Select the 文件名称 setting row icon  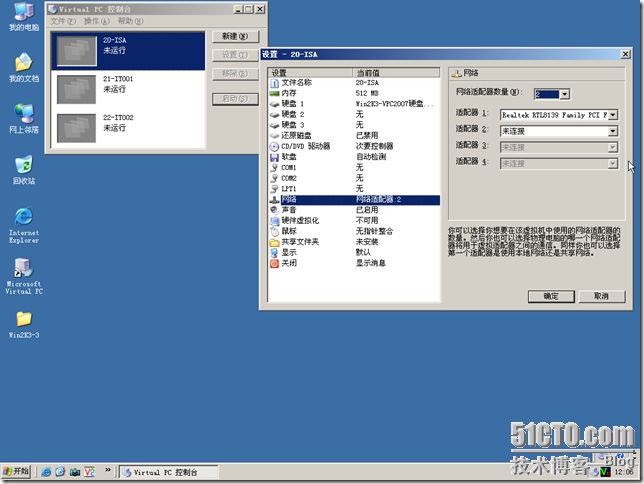pyautogui.click(x=274, y=83)
